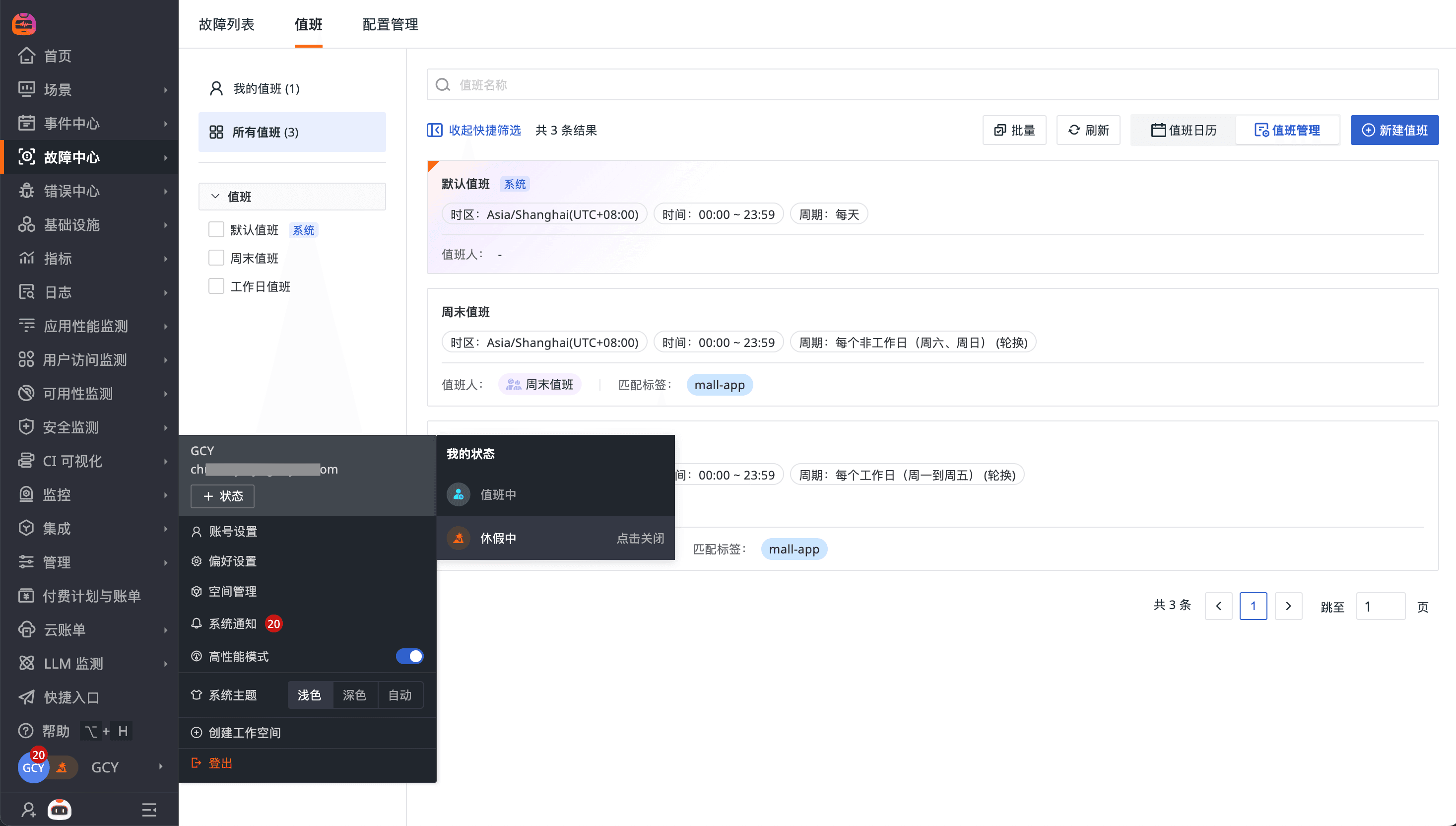1456x826 pixels.
Task: Select the 深色 system theme option
Action: coord(354,695)
